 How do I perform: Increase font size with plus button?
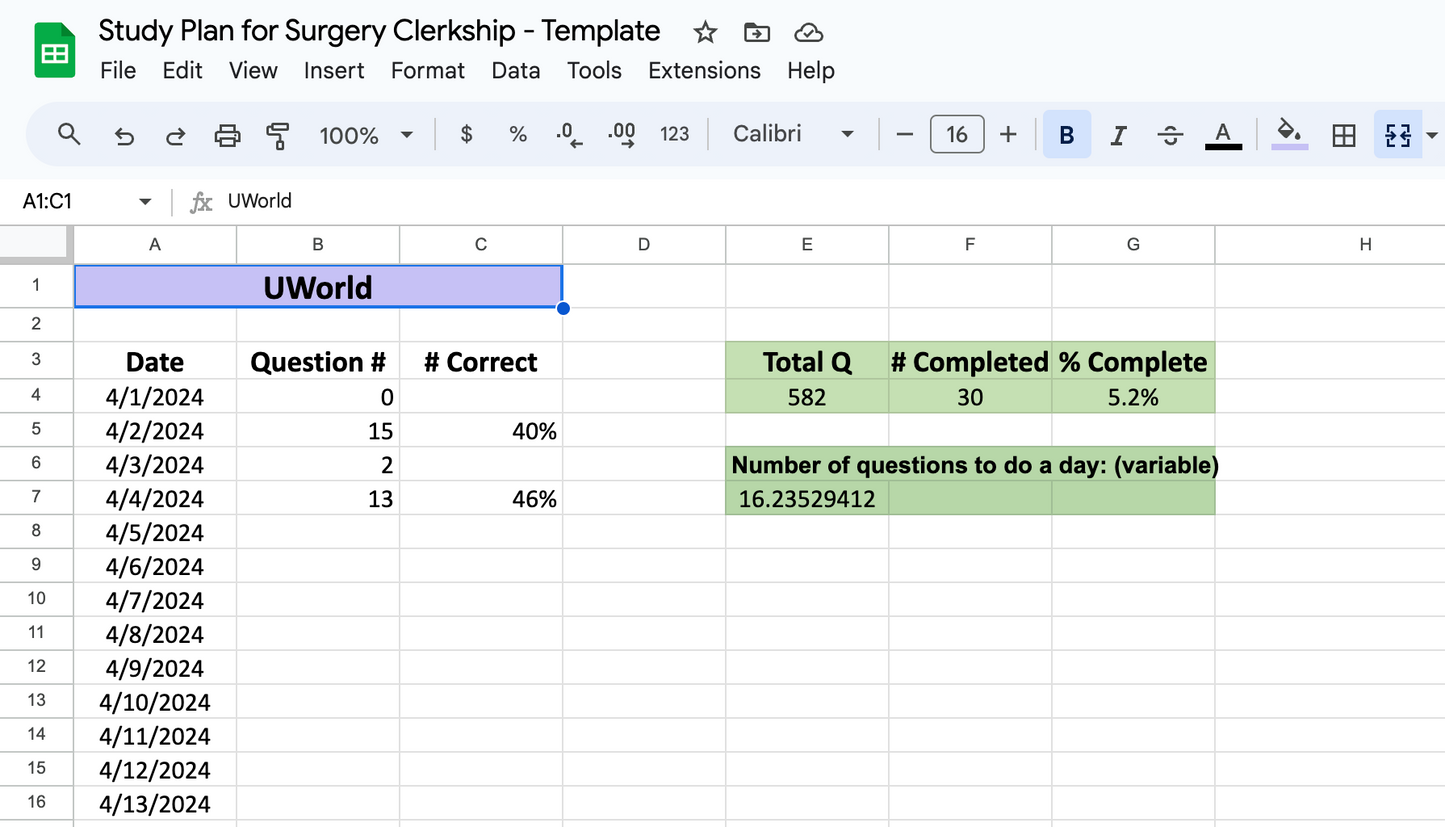click(1008, 134)
